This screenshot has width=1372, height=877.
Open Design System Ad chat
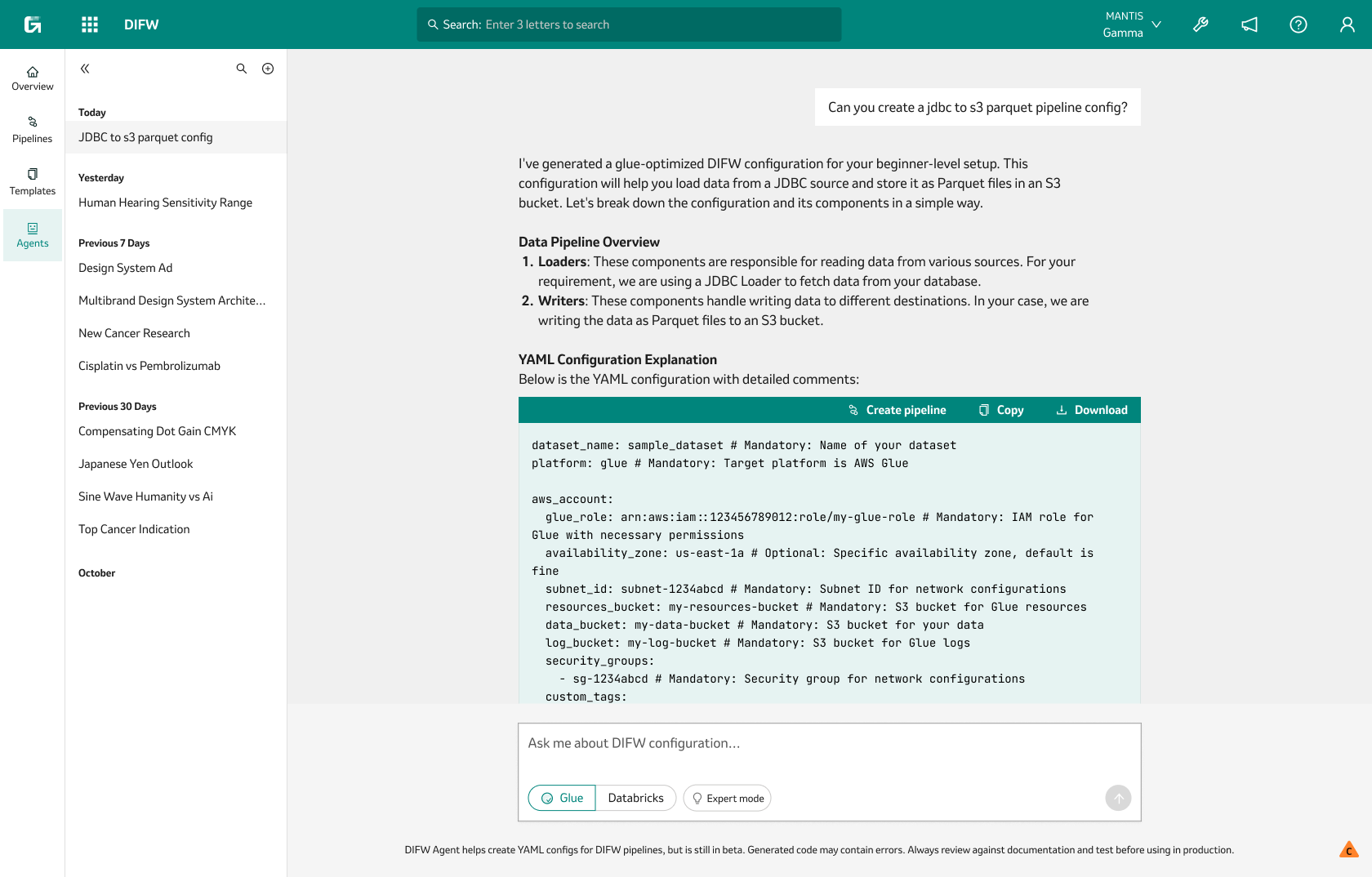coord(176,268)
